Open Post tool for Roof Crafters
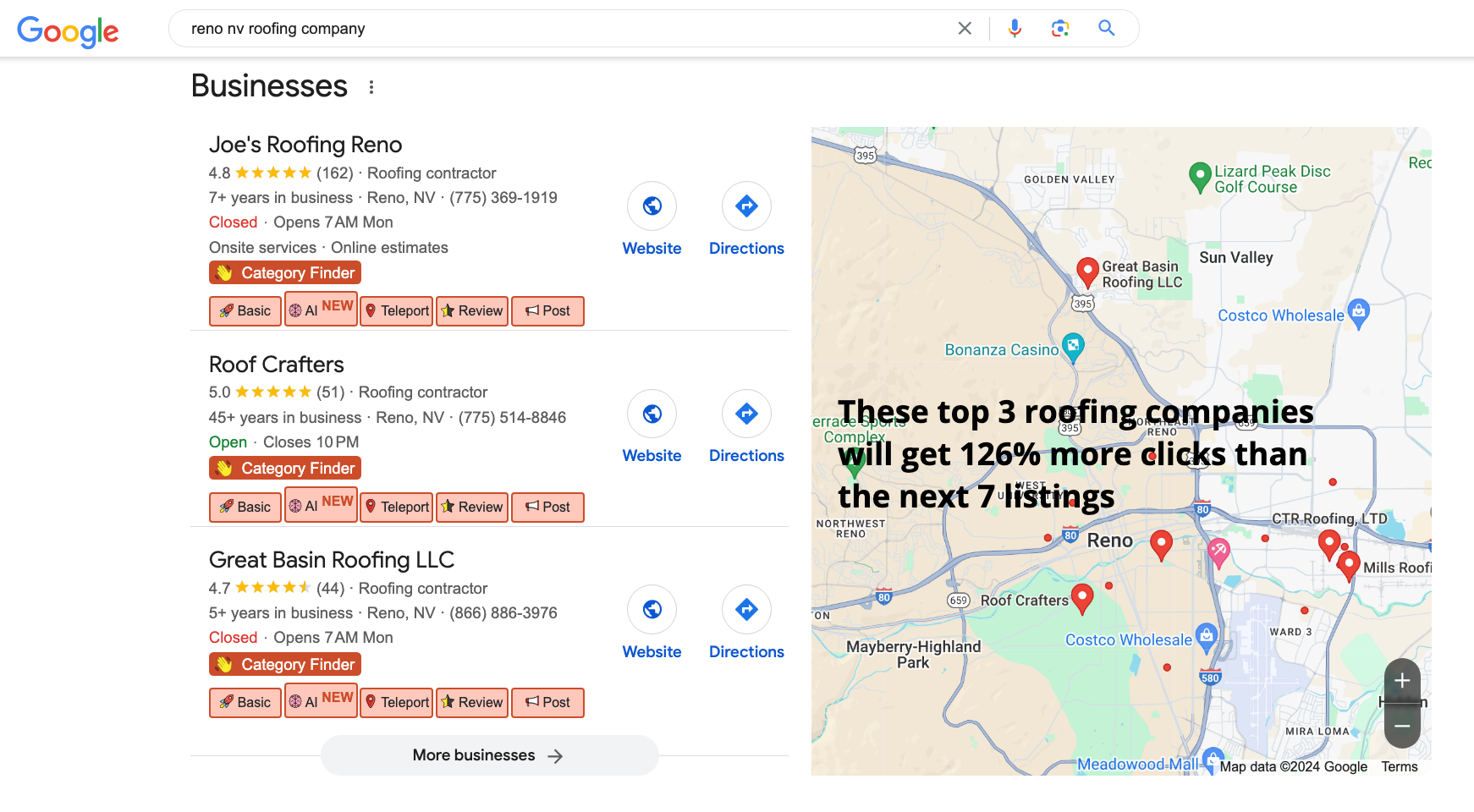This screenshot has height=812, width=1474. (547, 507)
